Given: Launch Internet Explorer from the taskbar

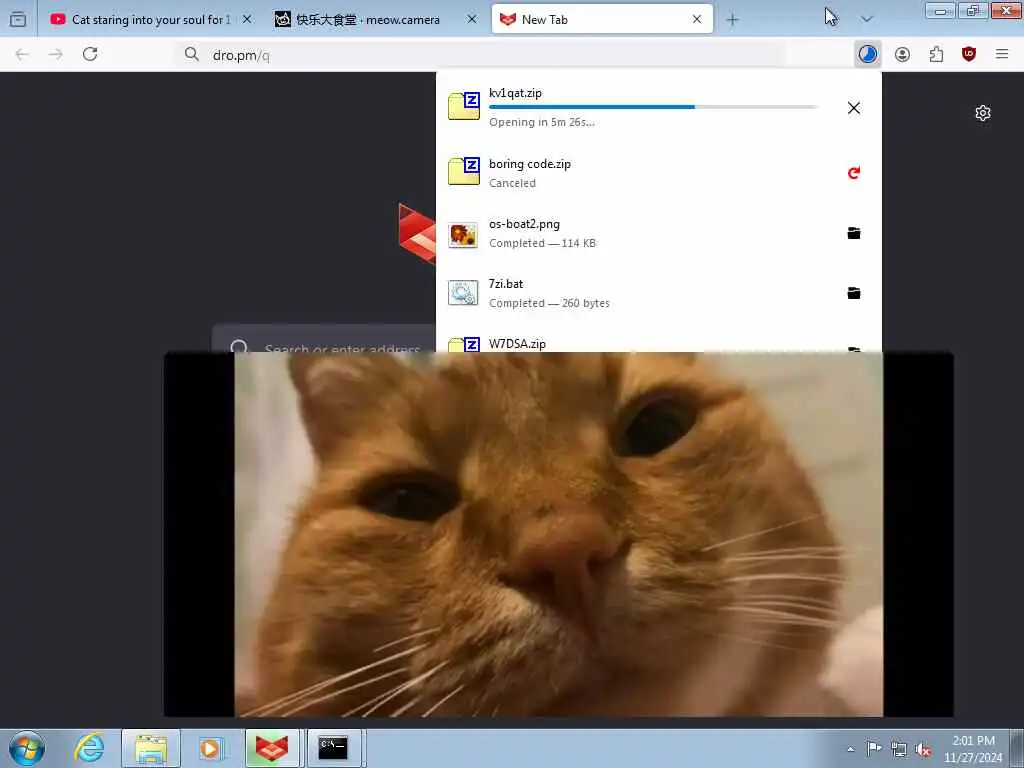Looking at the screenshot, I should 89,748.
